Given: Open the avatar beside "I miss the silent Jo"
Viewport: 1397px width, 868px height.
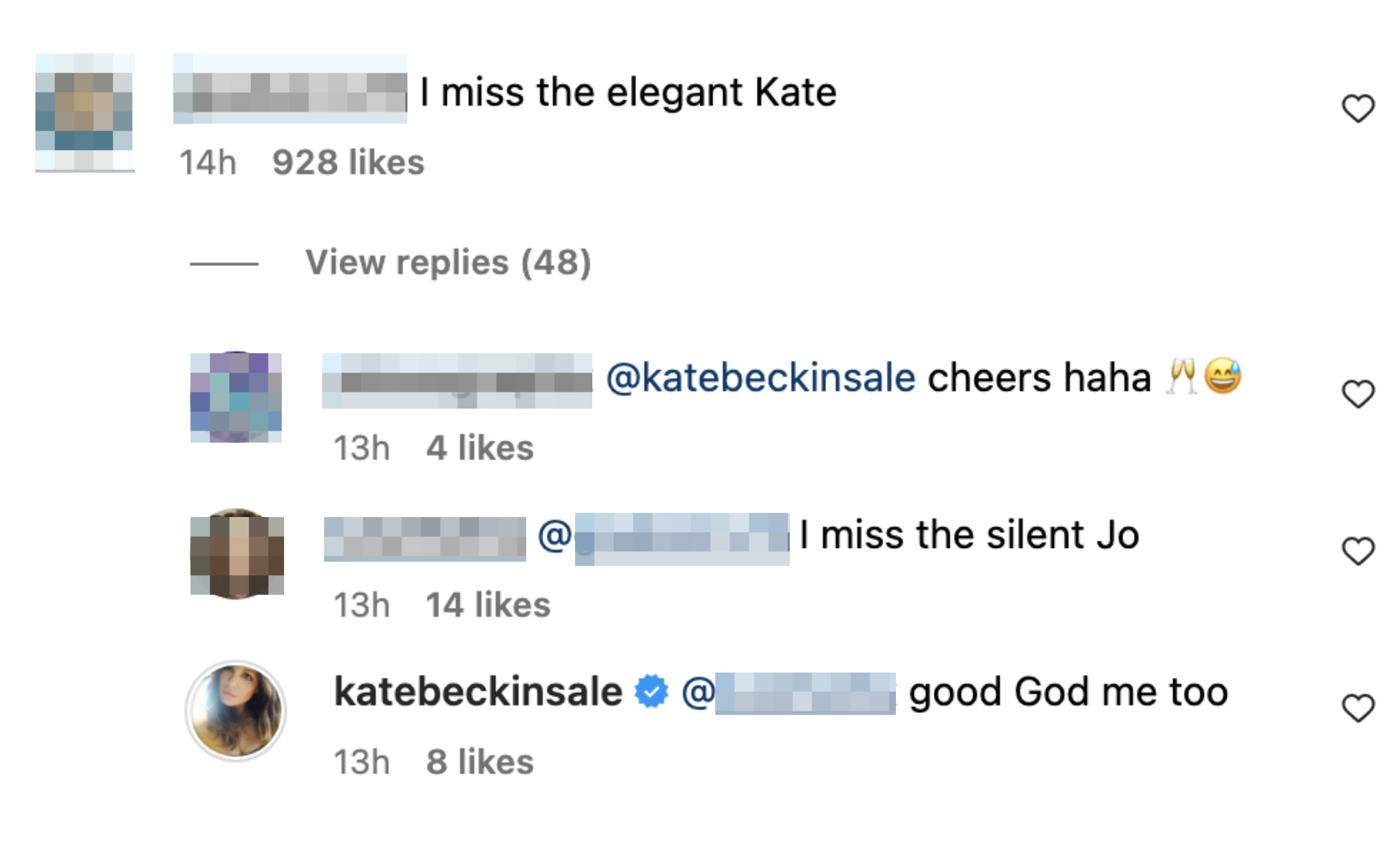Looking at the screenshot, I should (237, 555).
